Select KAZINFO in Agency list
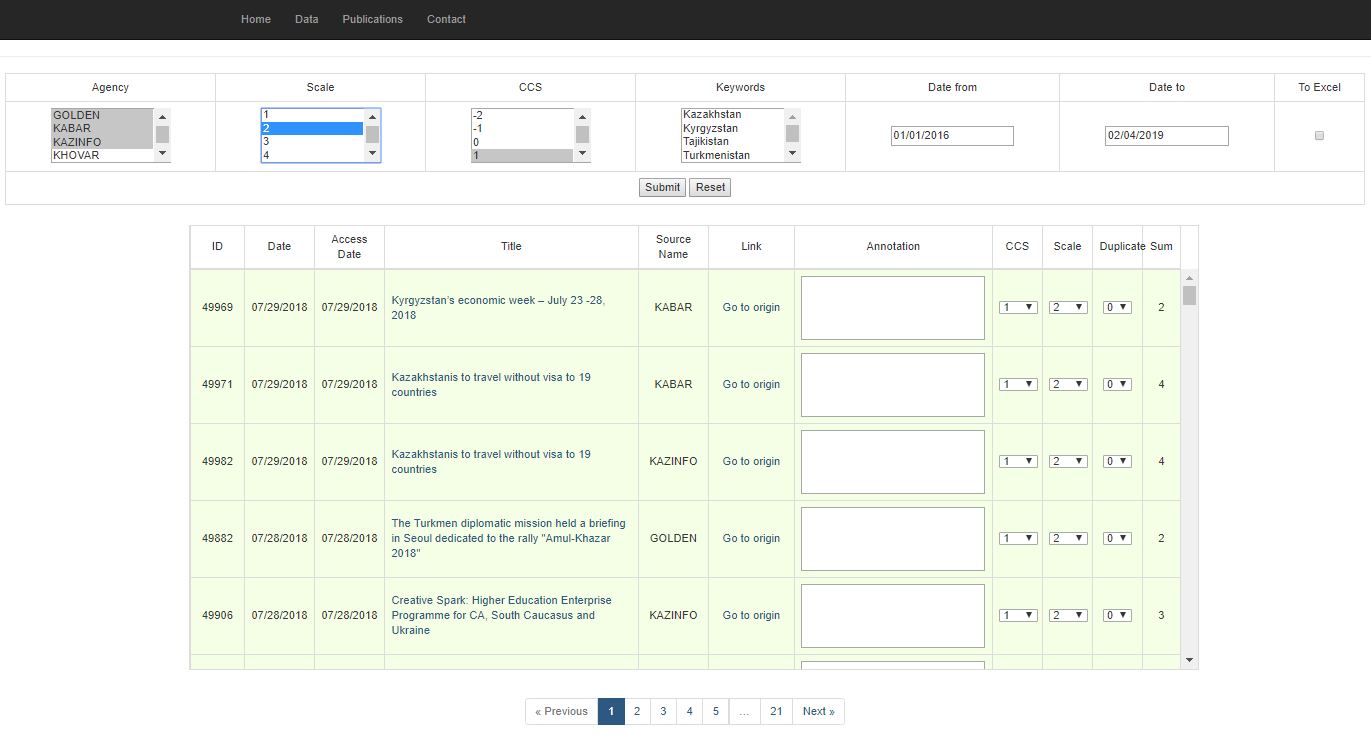 pyautogui.click(x=102, y=142)
